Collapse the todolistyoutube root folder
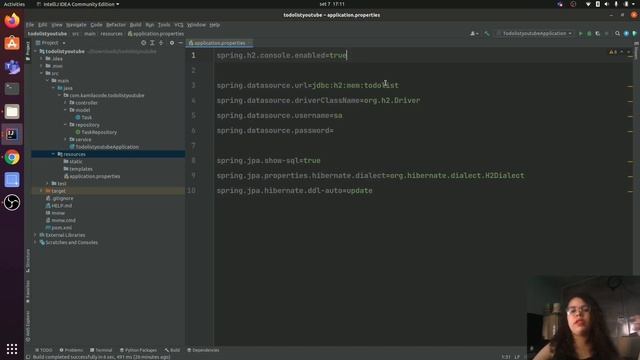Image resolution: width=640 pixels, height=360 pixels. coord(36,51)
